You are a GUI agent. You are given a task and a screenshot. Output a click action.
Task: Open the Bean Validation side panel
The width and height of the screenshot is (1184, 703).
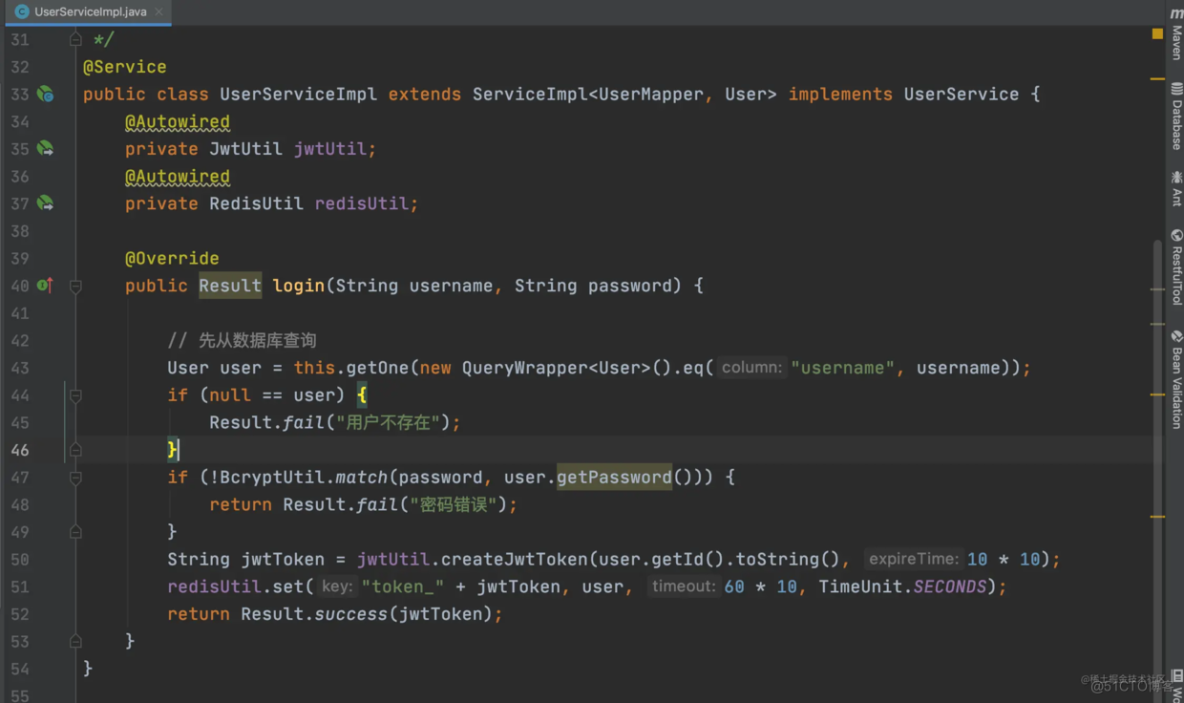[1176, 378]
